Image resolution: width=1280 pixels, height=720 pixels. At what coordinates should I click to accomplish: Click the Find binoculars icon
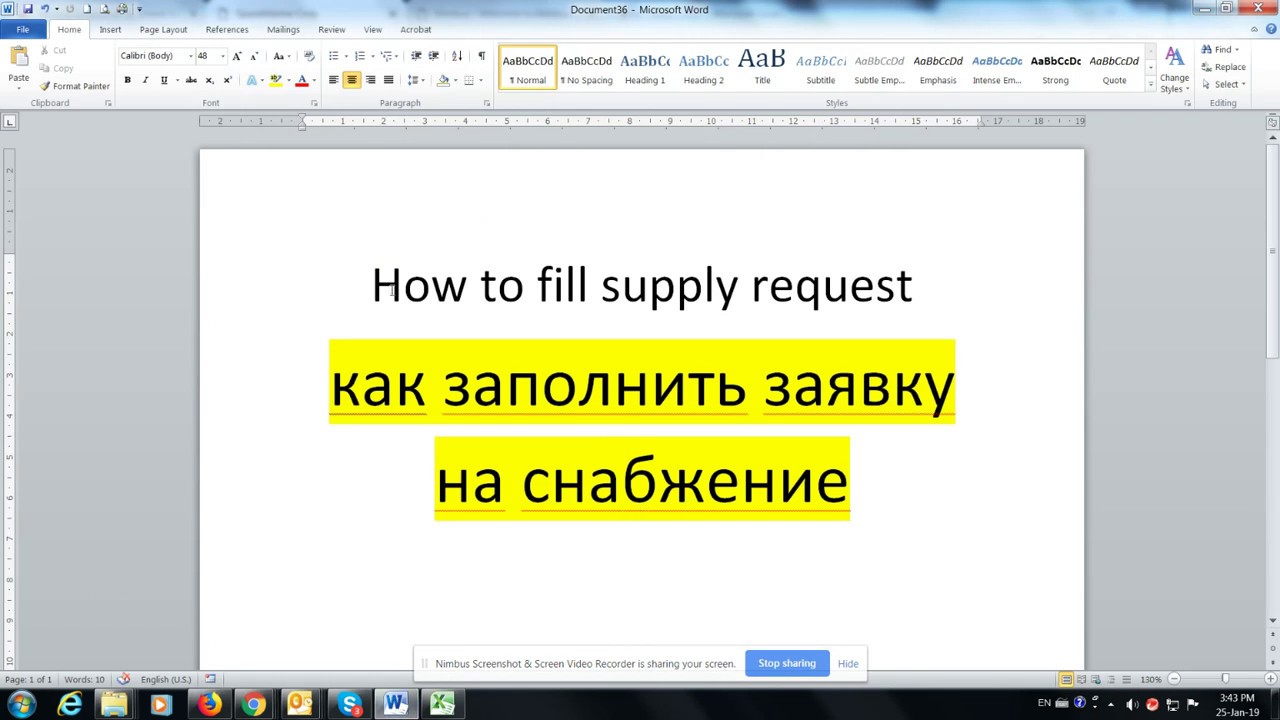1207,50
